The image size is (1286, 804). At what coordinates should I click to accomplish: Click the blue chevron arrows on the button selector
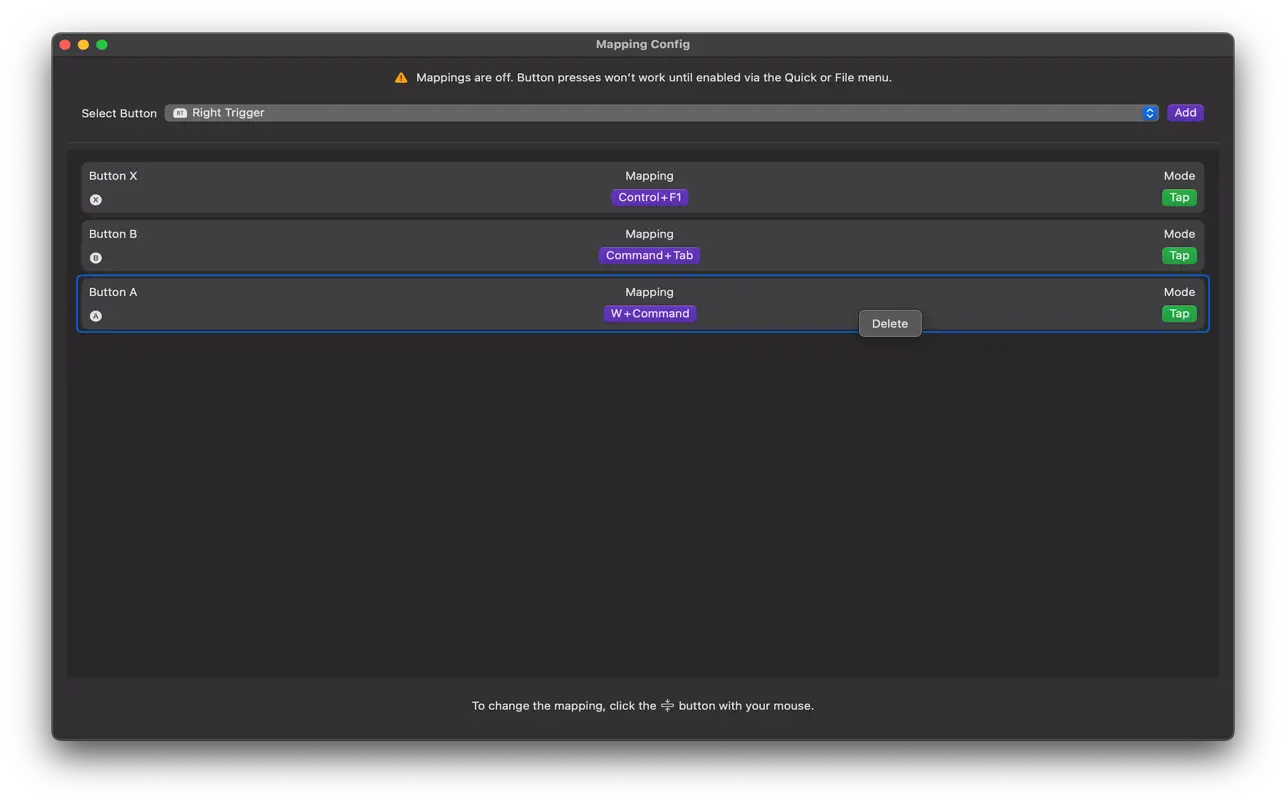1148,112
